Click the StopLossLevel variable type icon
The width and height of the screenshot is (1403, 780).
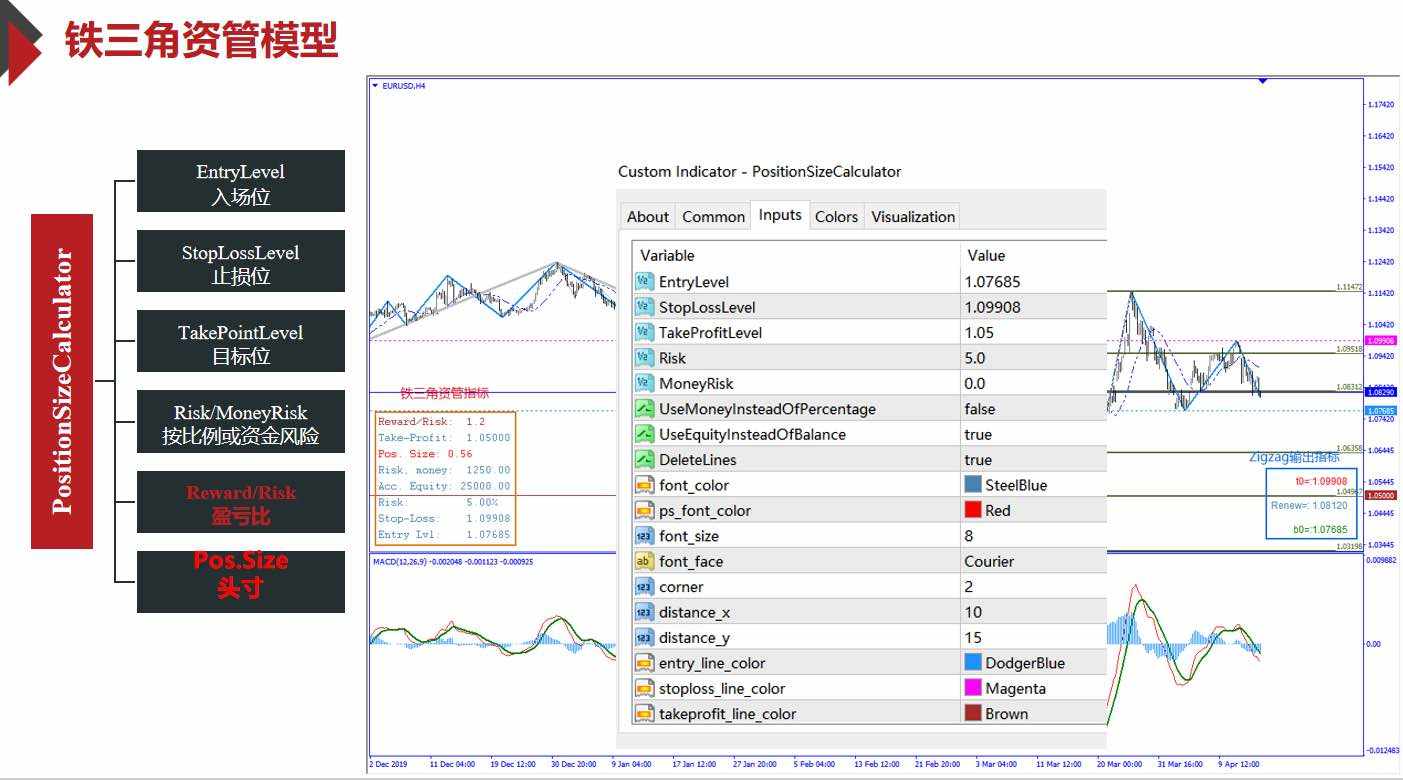645,307
